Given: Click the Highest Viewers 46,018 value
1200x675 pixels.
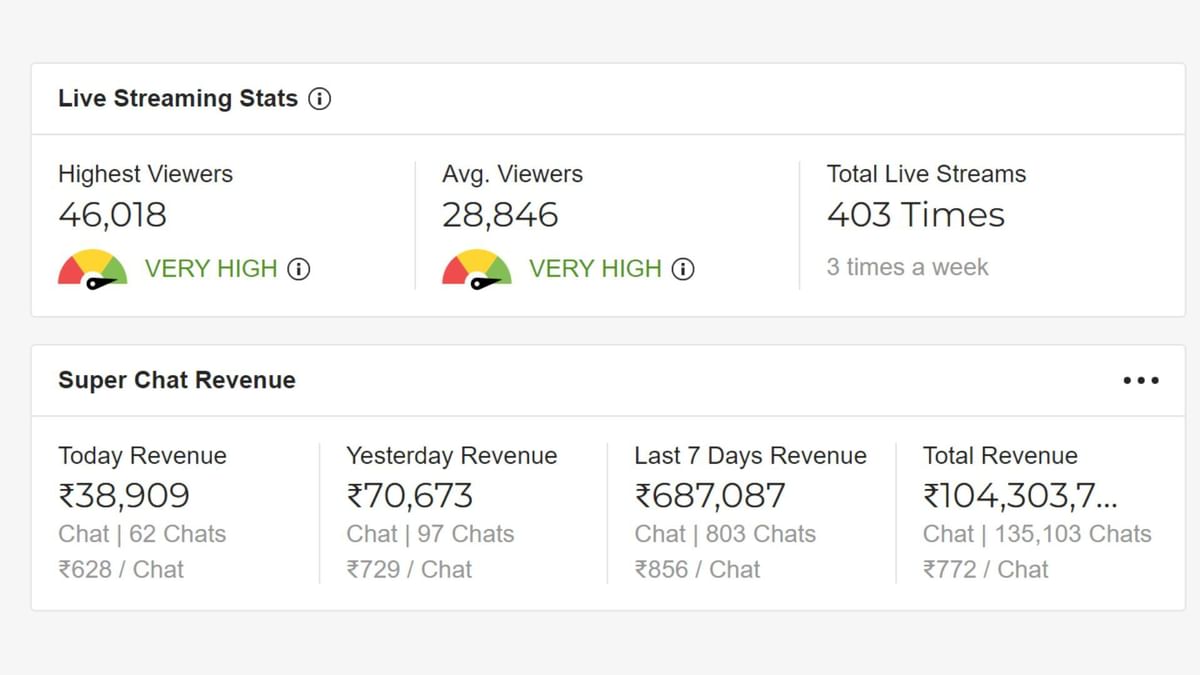Looking at the screenshot, I should point(111,214).
